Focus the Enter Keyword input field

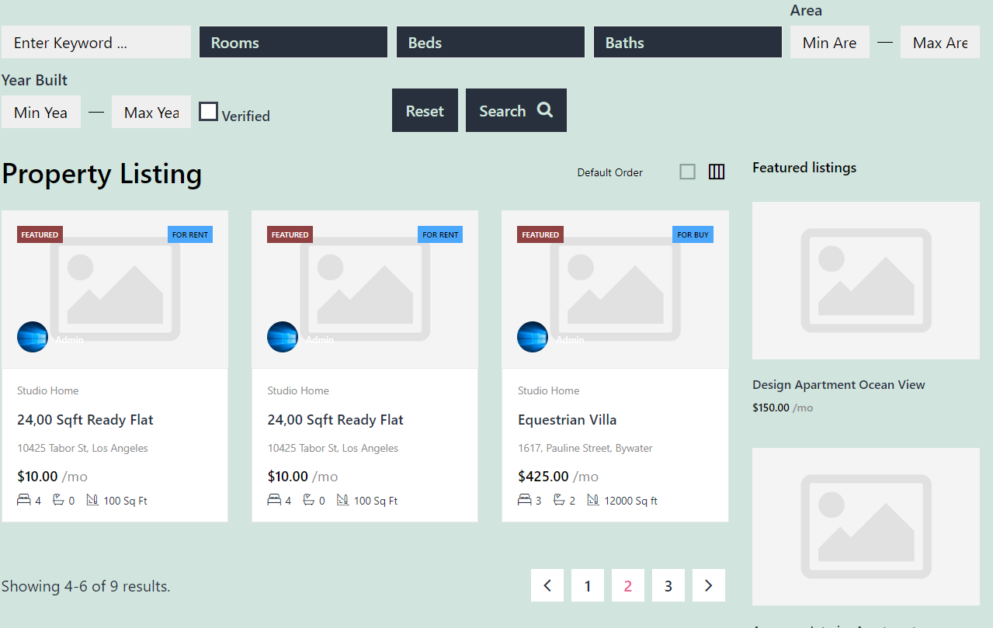[96, 42]
